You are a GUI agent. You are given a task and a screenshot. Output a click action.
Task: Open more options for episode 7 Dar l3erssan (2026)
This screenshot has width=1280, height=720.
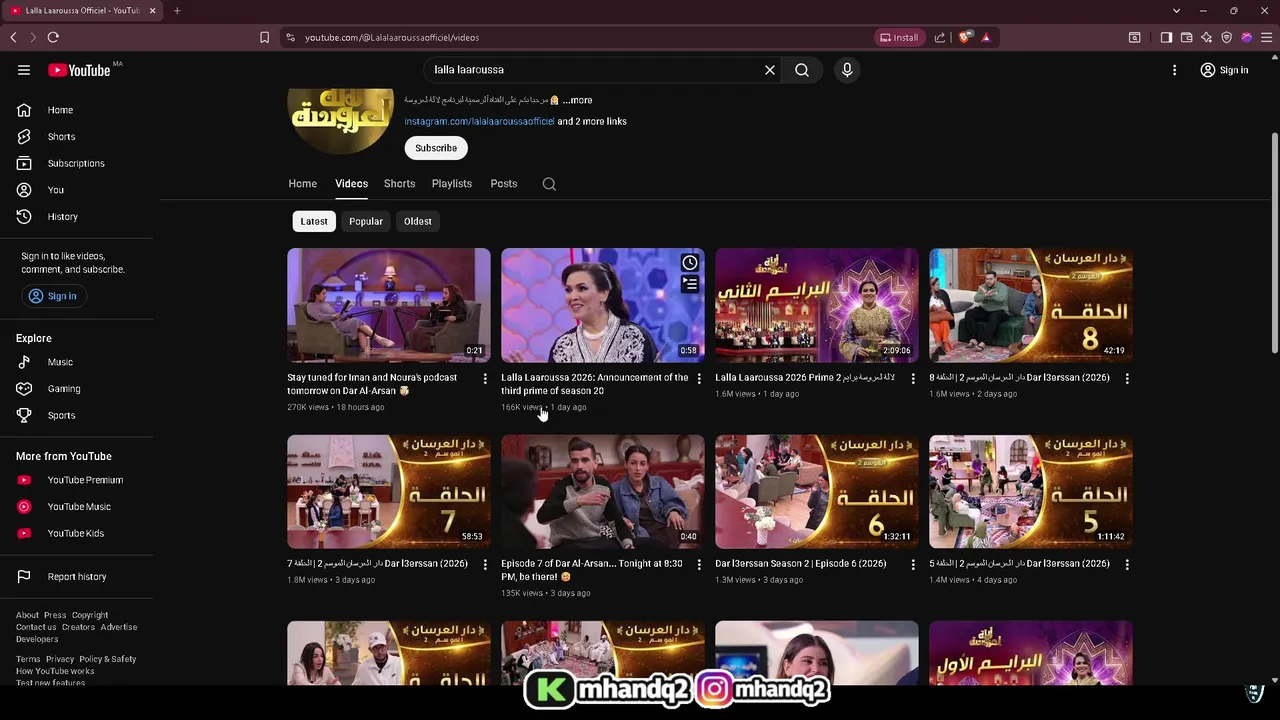coord(485,565)
